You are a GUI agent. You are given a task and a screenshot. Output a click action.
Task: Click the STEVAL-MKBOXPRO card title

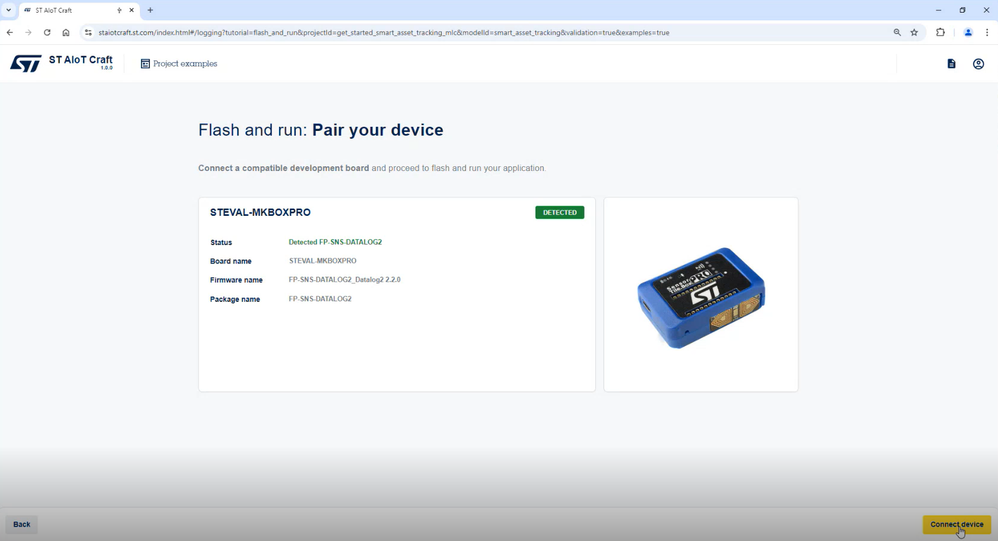coord(260,213)
